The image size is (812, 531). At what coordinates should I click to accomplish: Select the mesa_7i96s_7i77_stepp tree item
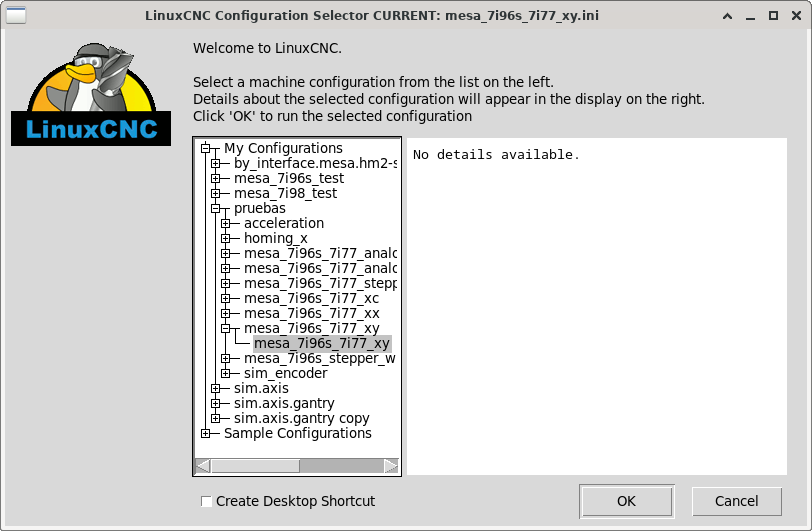tap(320, 283)
